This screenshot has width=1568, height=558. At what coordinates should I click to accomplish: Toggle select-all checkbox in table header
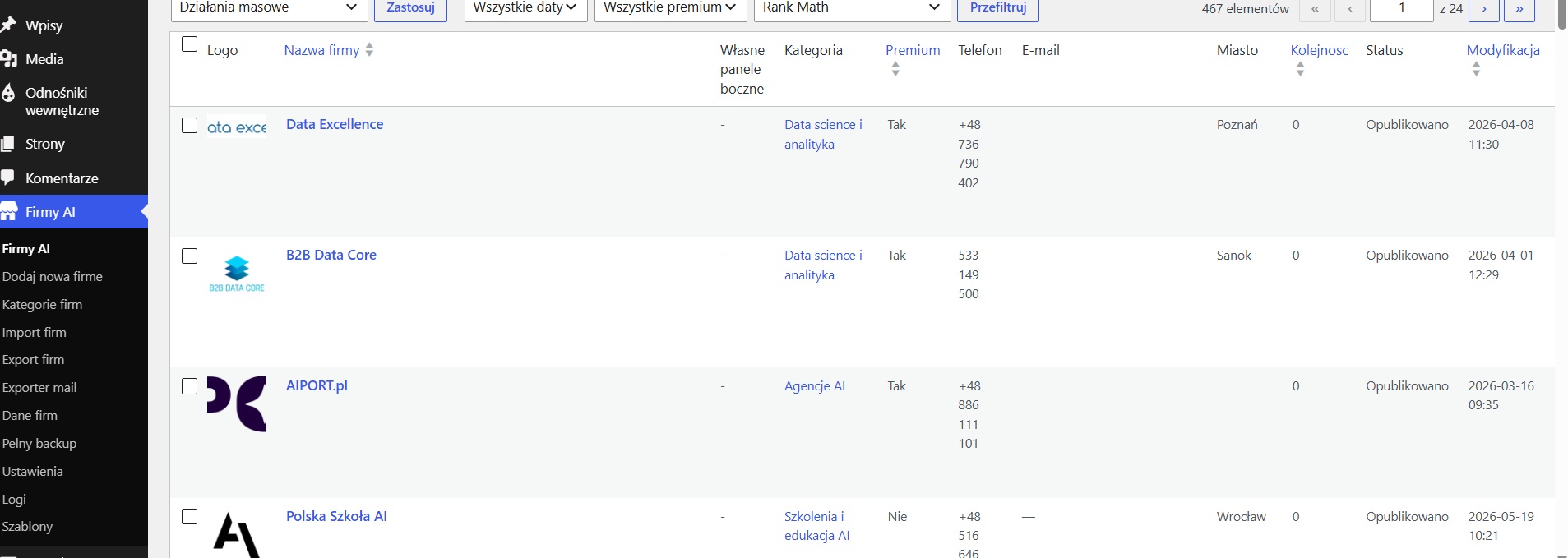189,44
